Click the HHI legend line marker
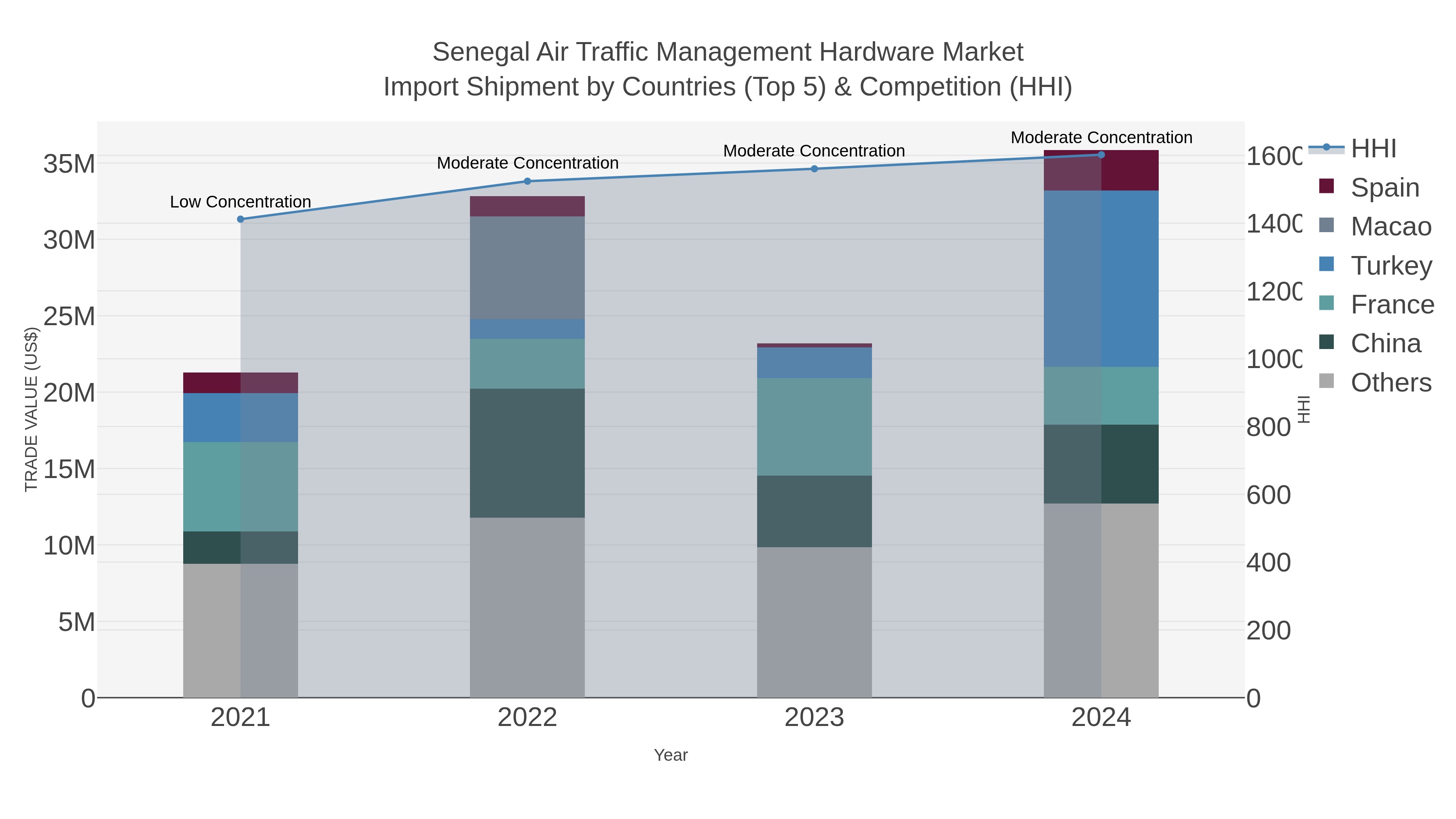 pos(1326,148)
